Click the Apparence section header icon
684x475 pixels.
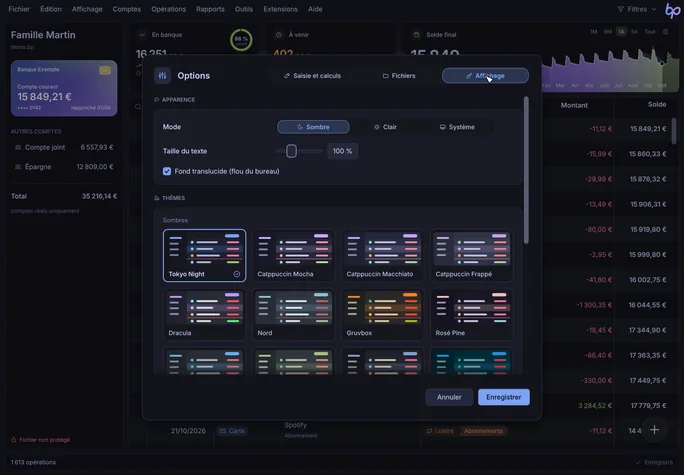(157, 100)
